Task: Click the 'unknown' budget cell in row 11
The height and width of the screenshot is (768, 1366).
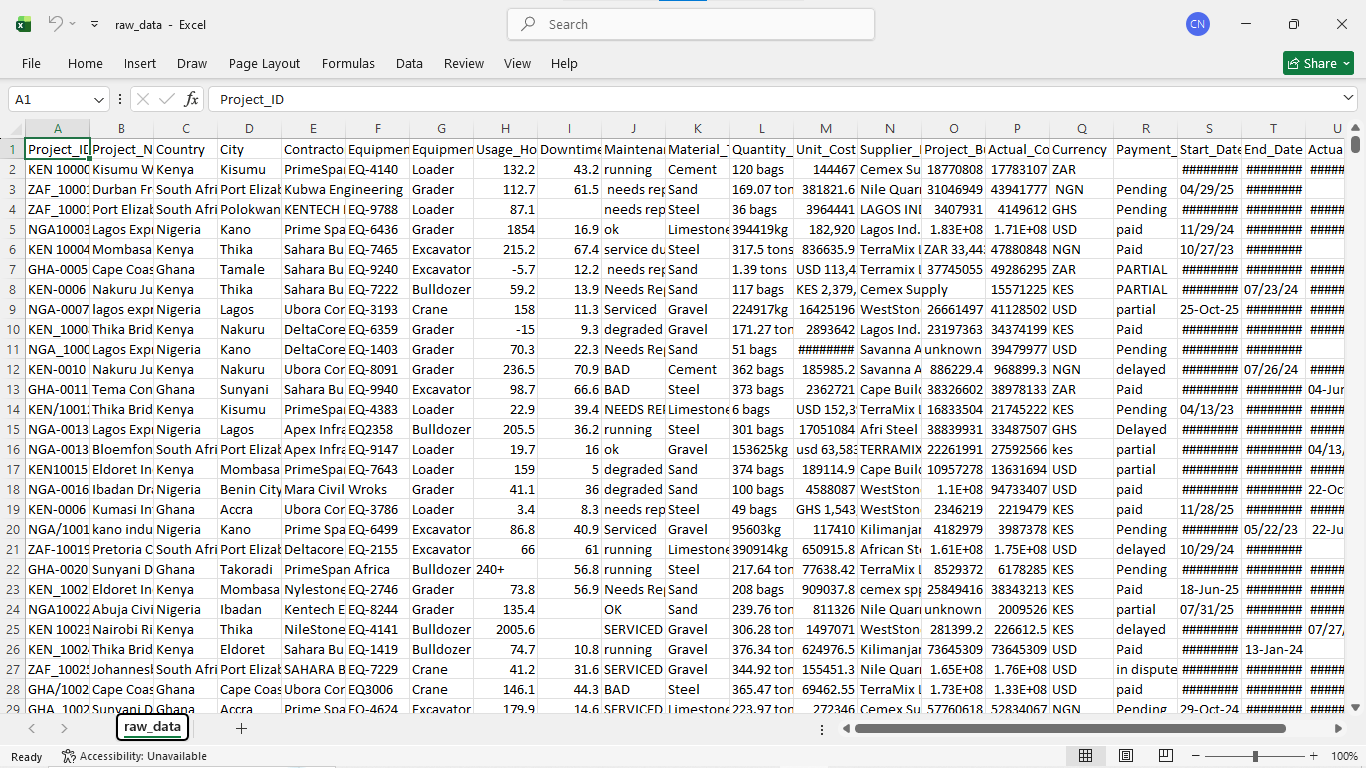Action: point(953,349)
